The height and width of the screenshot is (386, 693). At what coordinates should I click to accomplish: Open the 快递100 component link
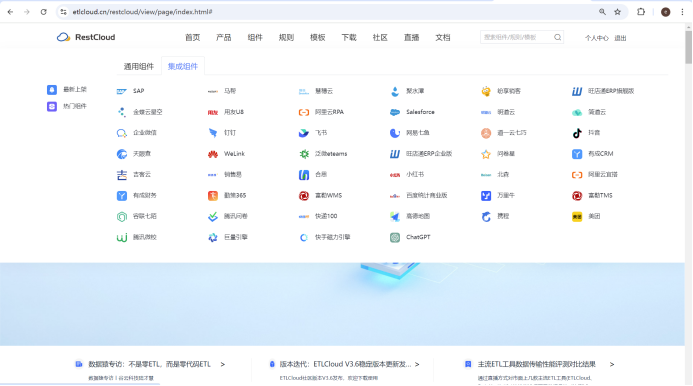click(x=326, y=217)
